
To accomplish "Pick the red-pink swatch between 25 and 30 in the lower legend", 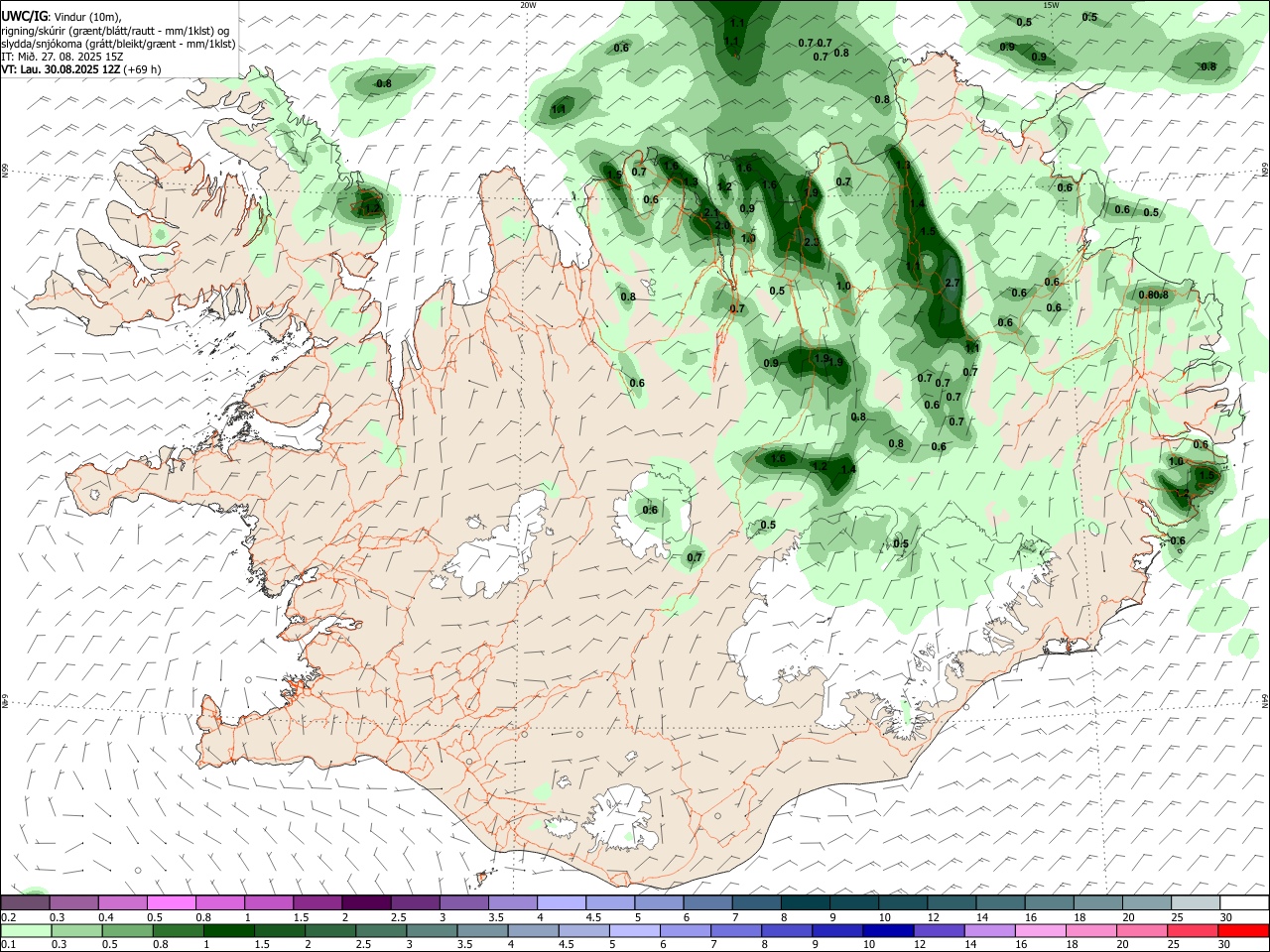I will (1193, 930).
